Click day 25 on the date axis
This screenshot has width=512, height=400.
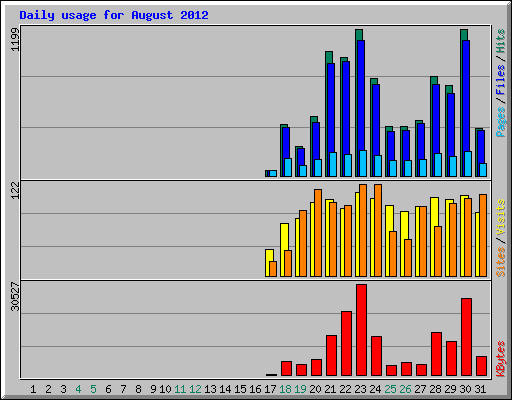(390, 389)
